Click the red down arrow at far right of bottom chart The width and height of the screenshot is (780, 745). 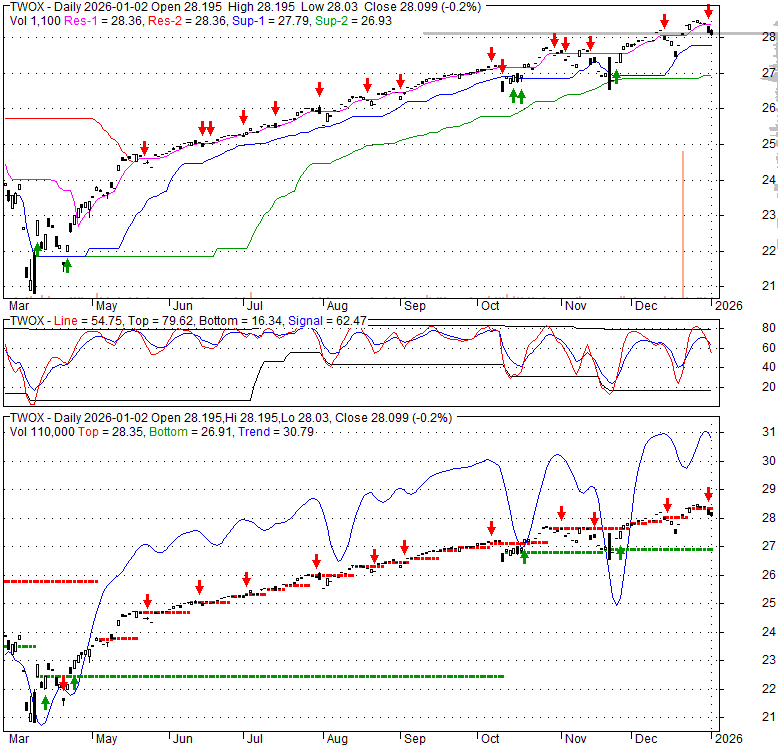[708, 493]
